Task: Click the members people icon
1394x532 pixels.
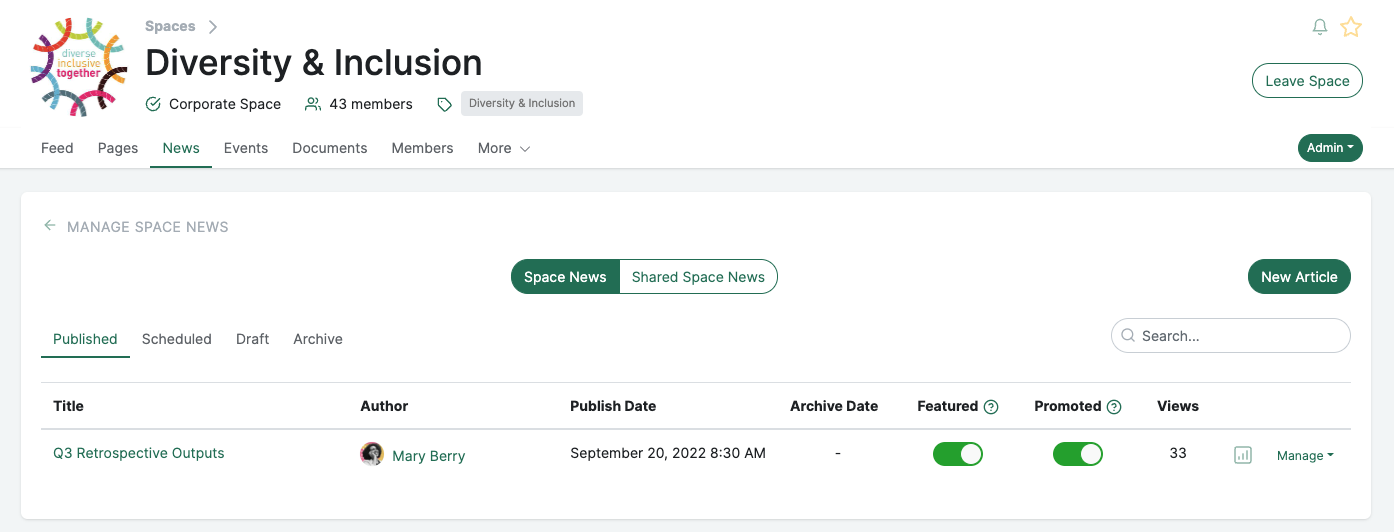Action: 313,104
